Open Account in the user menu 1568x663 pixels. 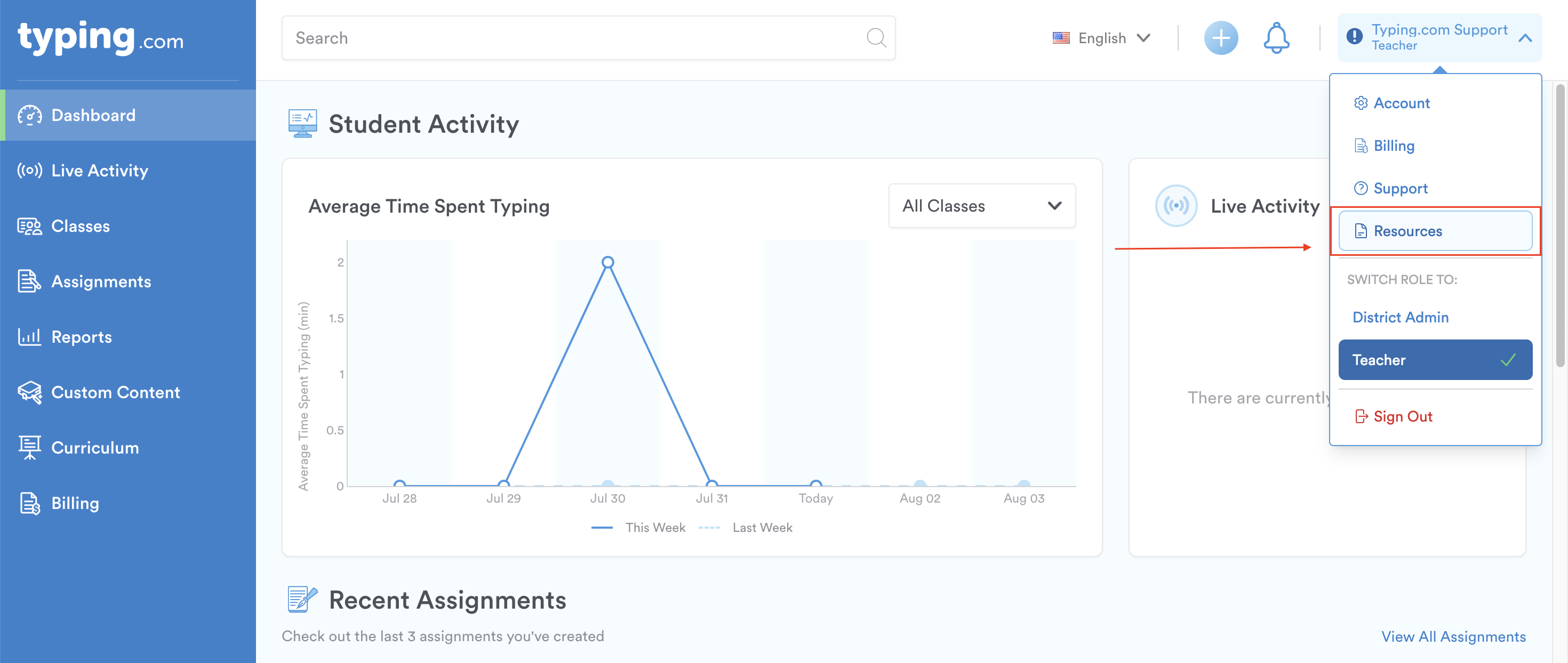coord(1401,103)
